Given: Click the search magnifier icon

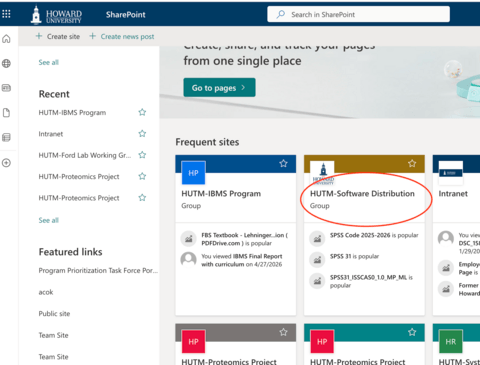Looking at the screenshot, I should click(x=281, y=14).
